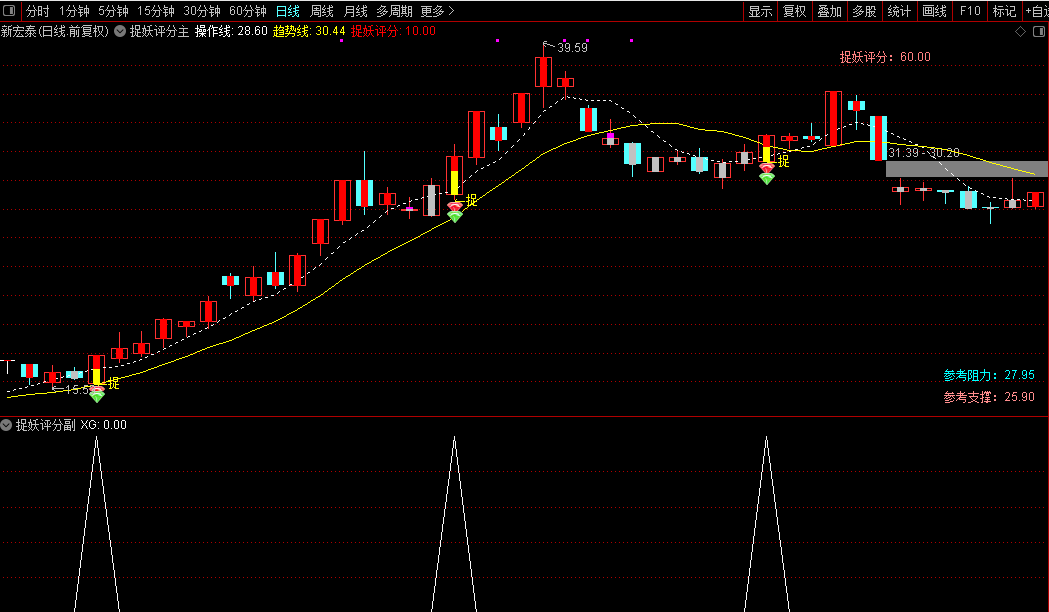Viewport: 1049px width, 612px height.
Task: Click the red 捉妖评分: 10.00 header value
Action: [393, 31]
